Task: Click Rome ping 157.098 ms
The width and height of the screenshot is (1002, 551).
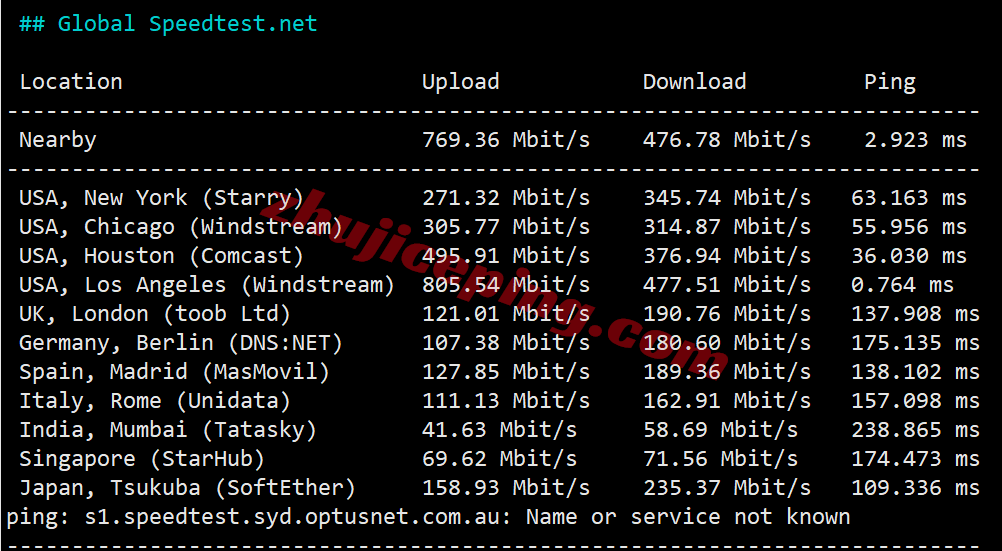Action: coord(916,401)
